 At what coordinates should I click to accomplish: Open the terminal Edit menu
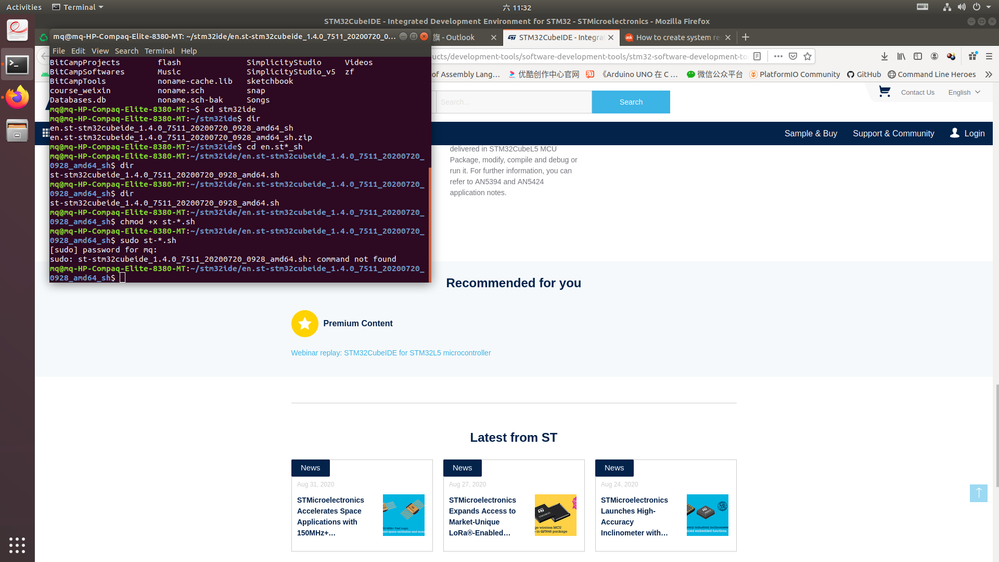[78, 51]
